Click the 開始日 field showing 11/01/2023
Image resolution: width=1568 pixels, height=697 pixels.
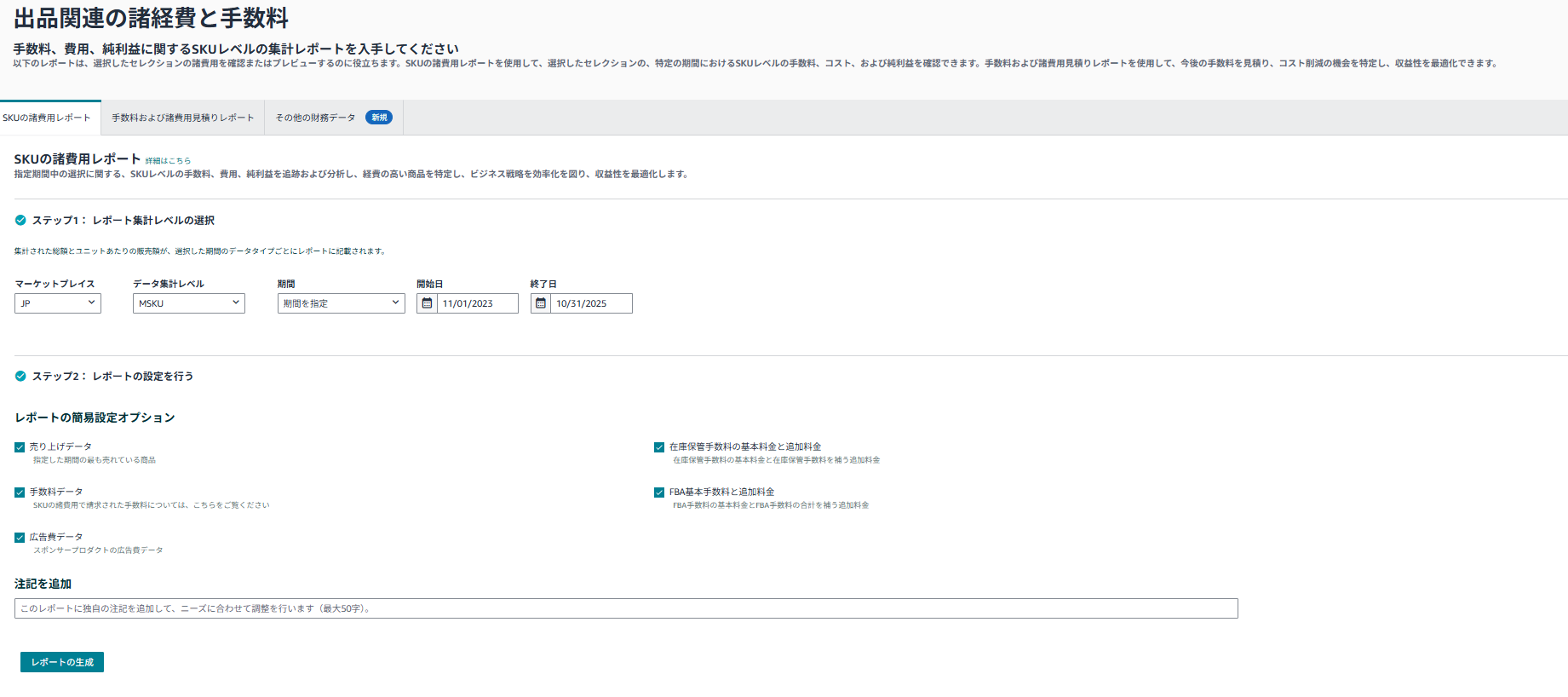pyautogui.click(x=476, y=303)
